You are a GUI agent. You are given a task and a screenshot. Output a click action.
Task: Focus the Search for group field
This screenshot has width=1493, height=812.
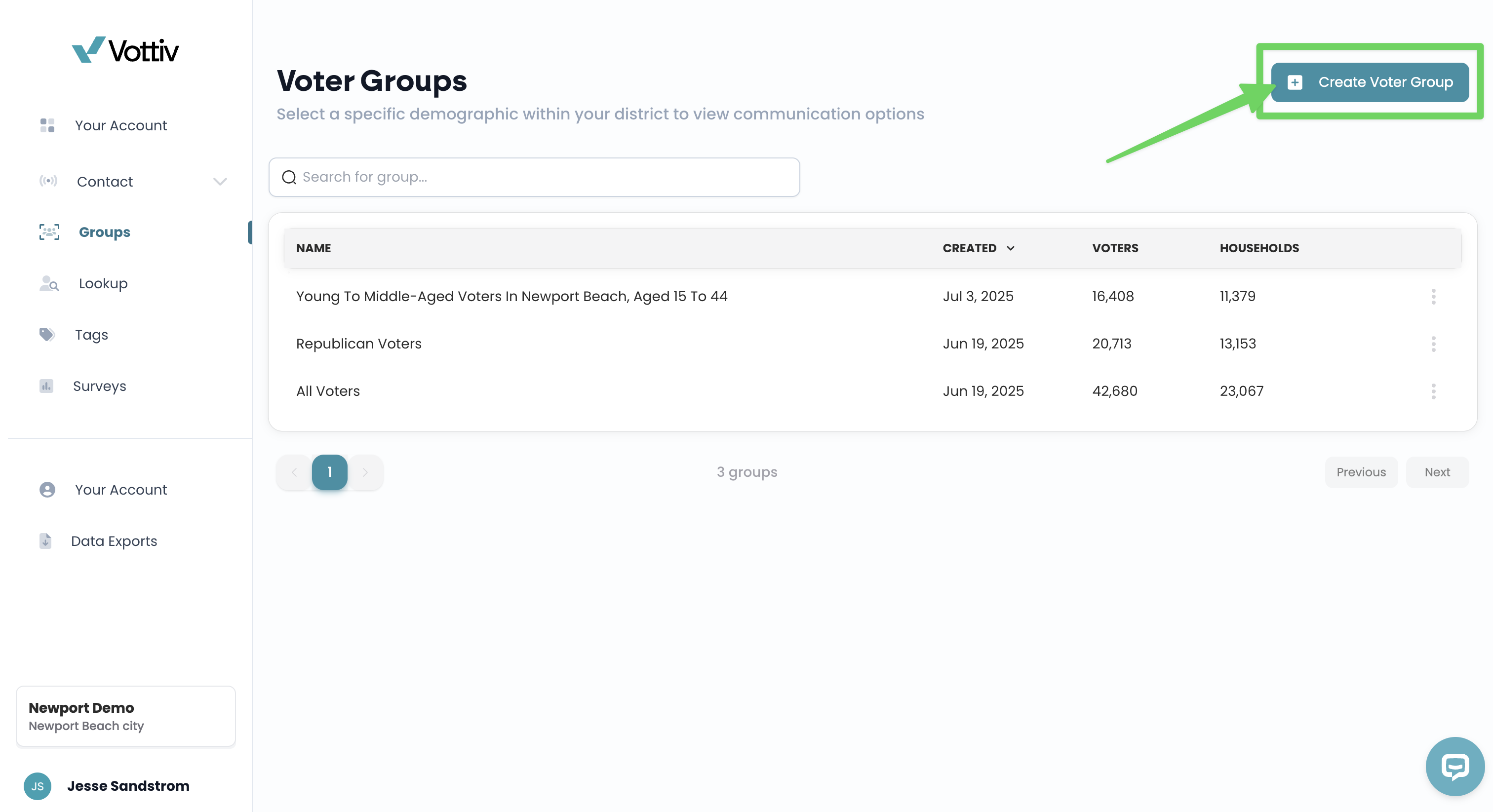pos(534,177)
